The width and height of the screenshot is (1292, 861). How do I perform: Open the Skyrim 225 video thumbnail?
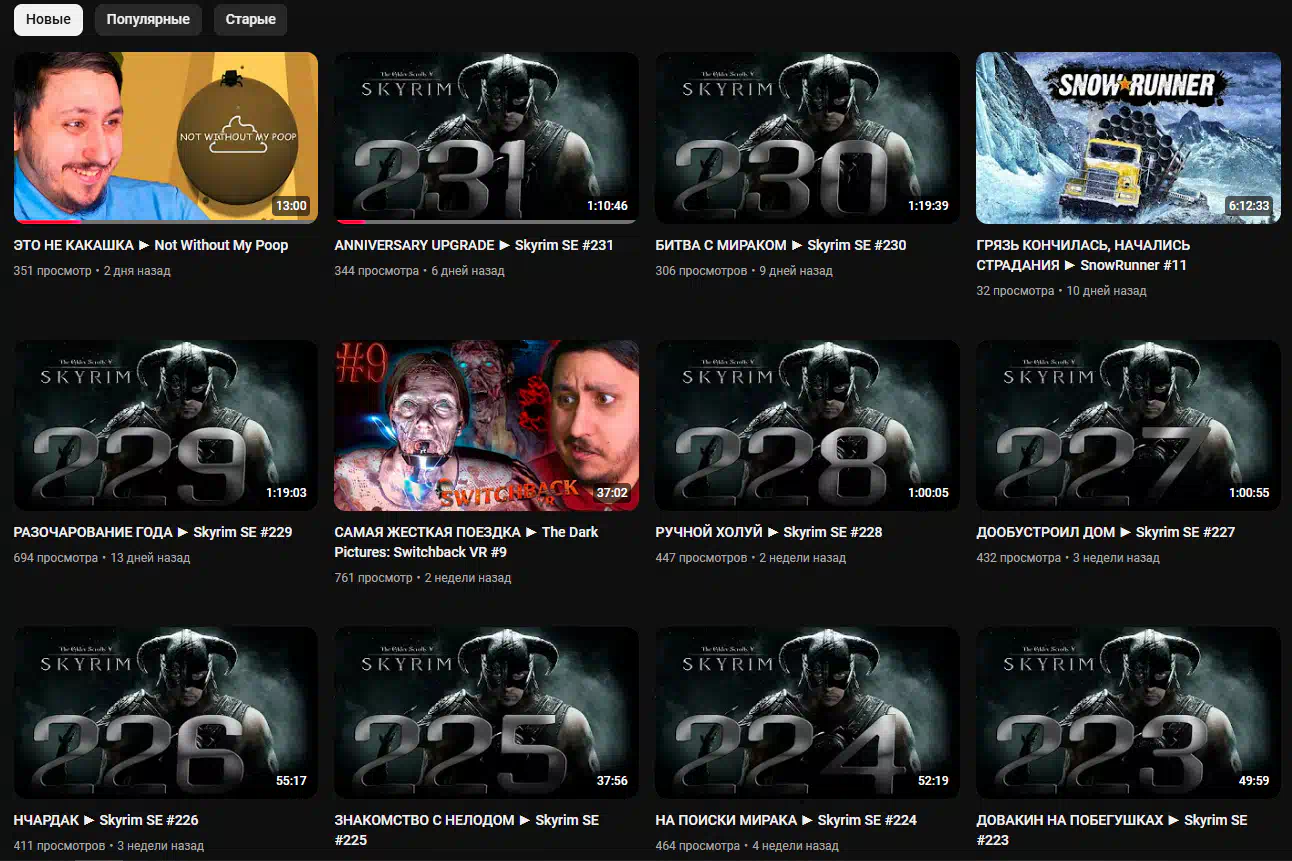(x=486, y=712)
